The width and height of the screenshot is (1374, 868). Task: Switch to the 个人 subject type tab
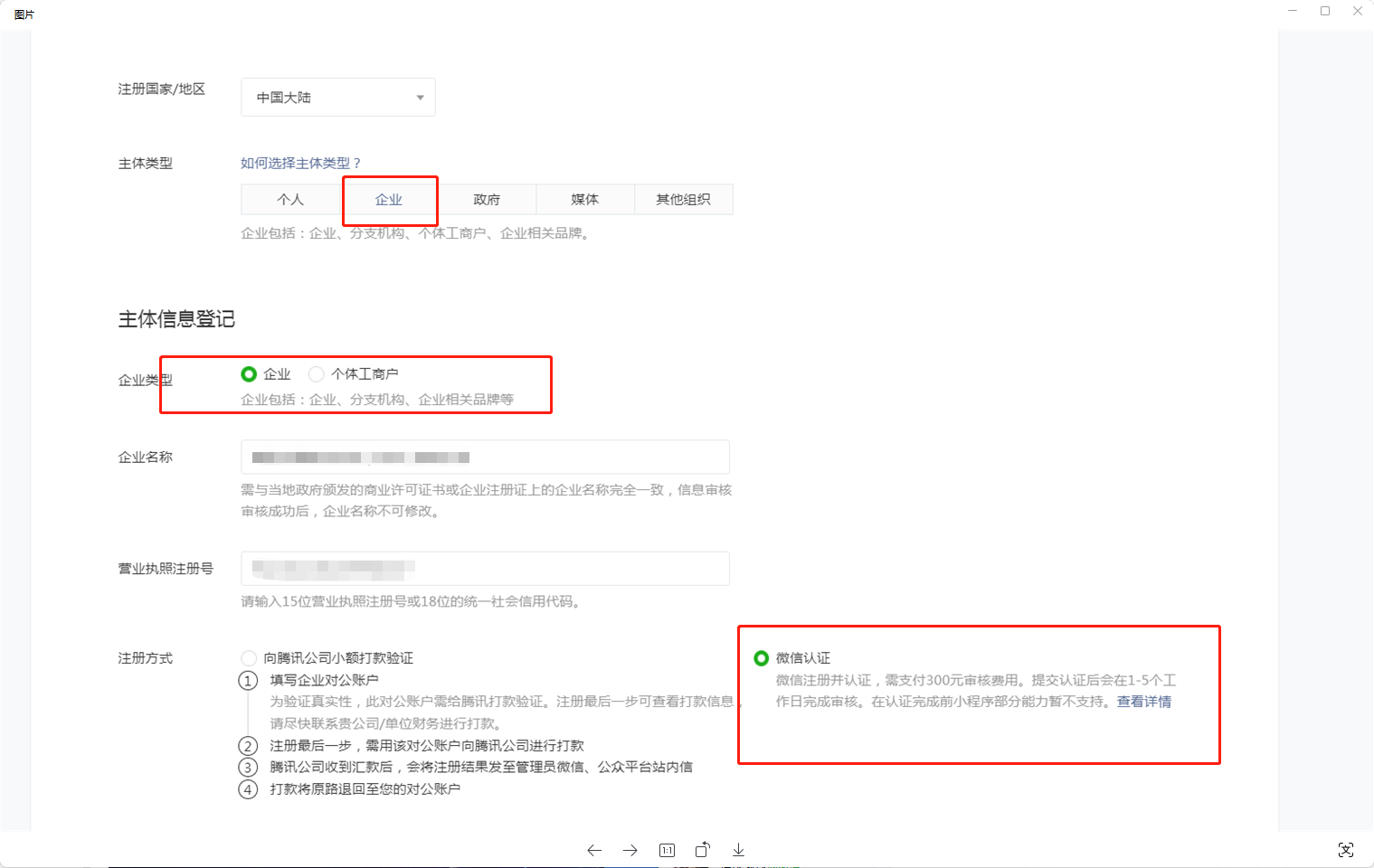tap(290, 200)
